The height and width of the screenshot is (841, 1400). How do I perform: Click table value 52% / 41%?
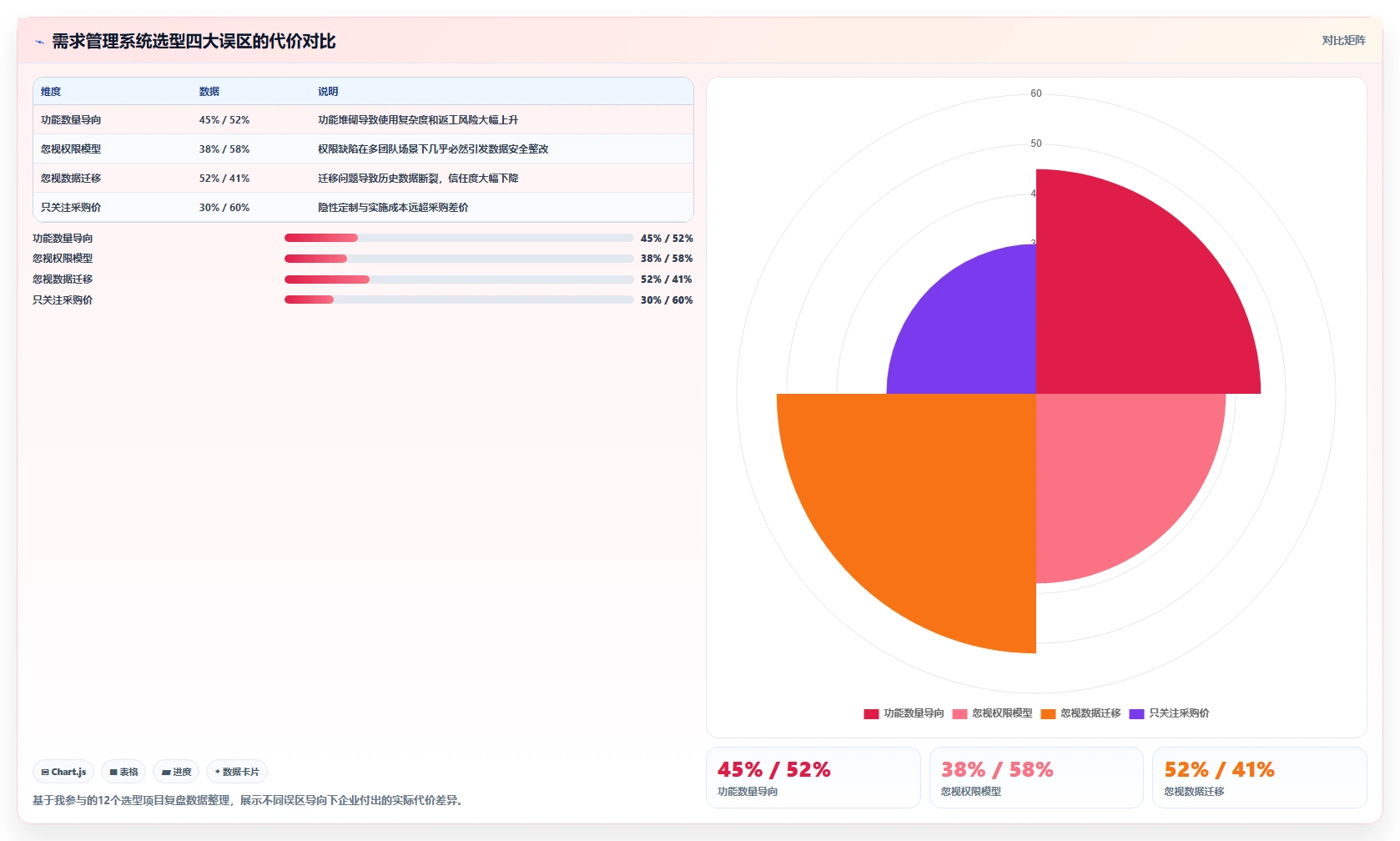(x=224, y=179)
